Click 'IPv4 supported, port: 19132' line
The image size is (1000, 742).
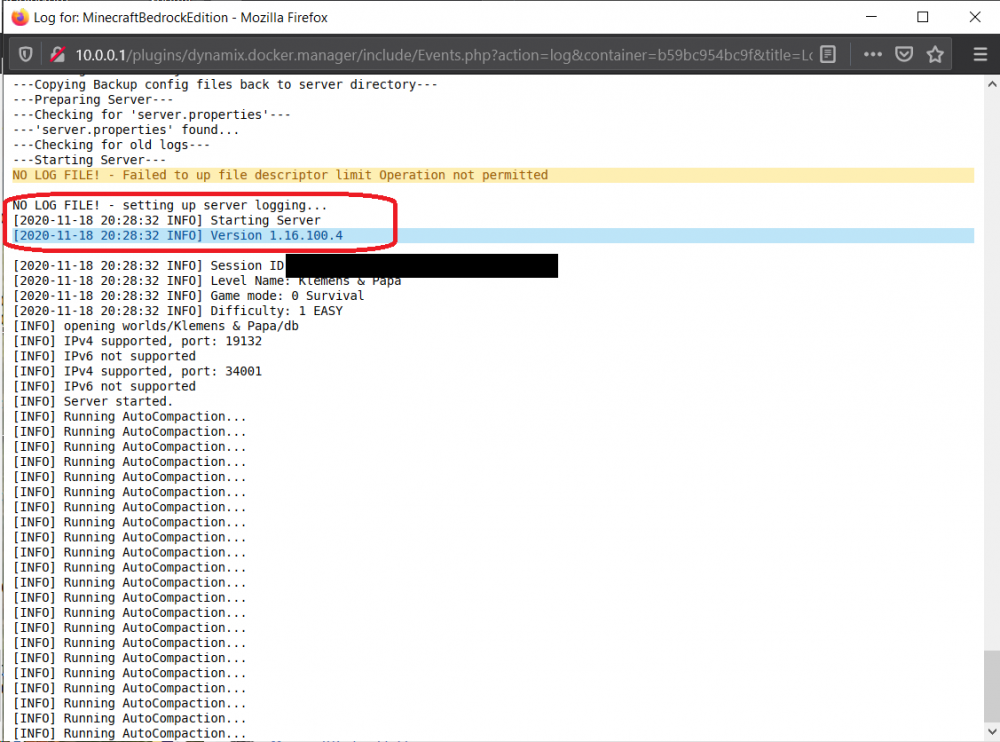pyautogui.click(x=137, y=341)
